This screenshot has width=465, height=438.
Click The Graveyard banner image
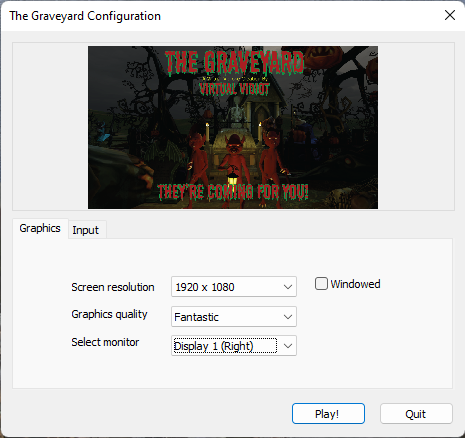233,127
